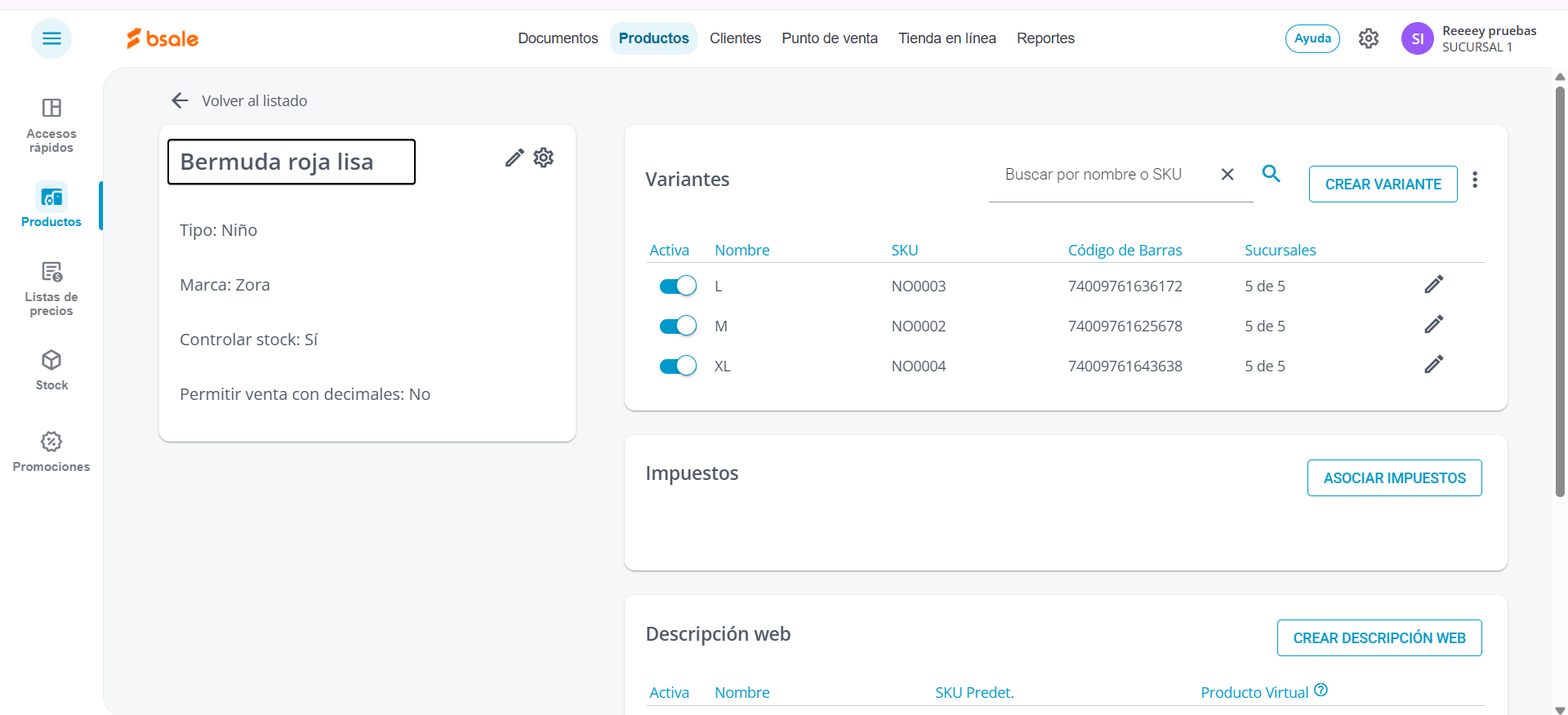Viewport: 1568px width, 715px height.
Task: Edit variant M with pencil icon
Action: pos(1434,324)
